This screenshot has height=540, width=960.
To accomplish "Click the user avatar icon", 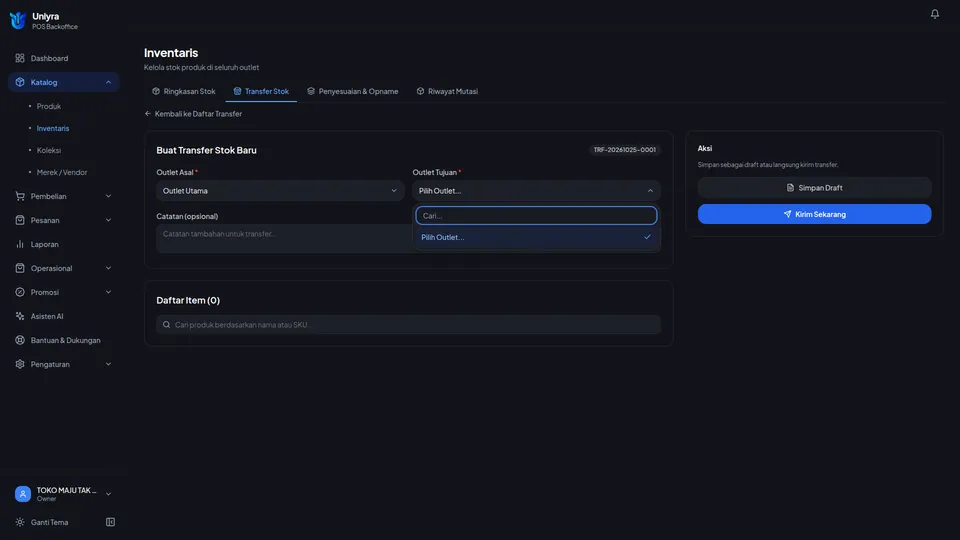I will 23,493.
